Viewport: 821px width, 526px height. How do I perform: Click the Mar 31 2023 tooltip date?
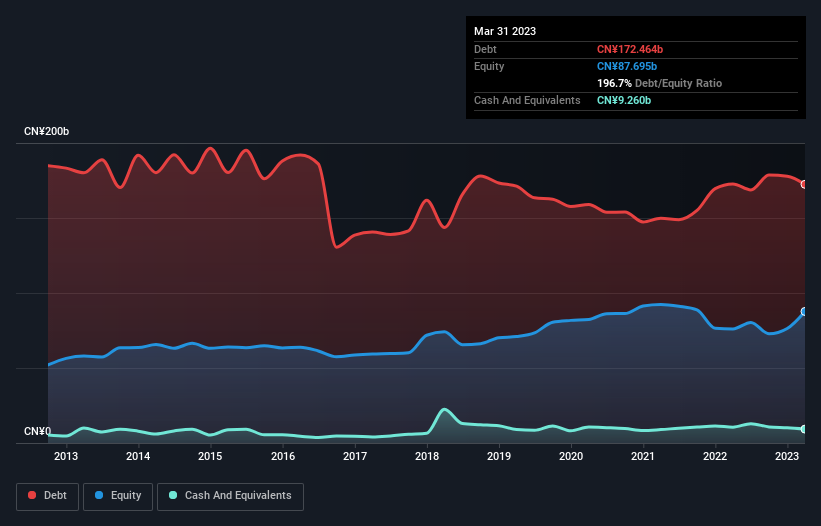click(x=505, y=31)
